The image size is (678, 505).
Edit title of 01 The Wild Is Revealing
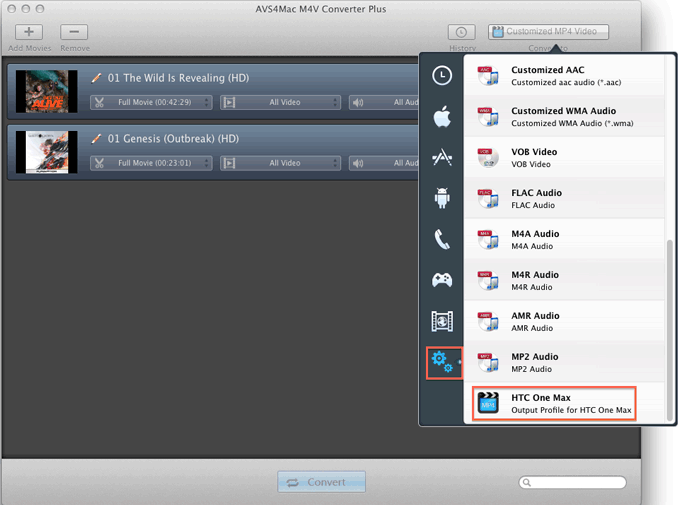coord(96,78)
